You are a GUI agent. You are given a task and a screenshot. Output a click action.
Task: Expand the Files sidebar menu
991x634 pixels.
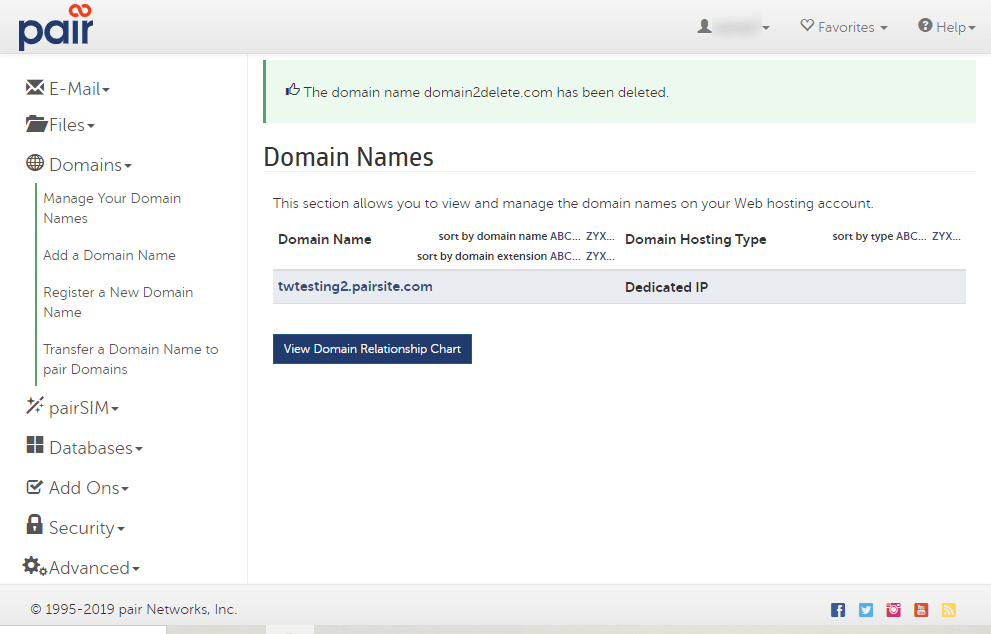[61, 125]
